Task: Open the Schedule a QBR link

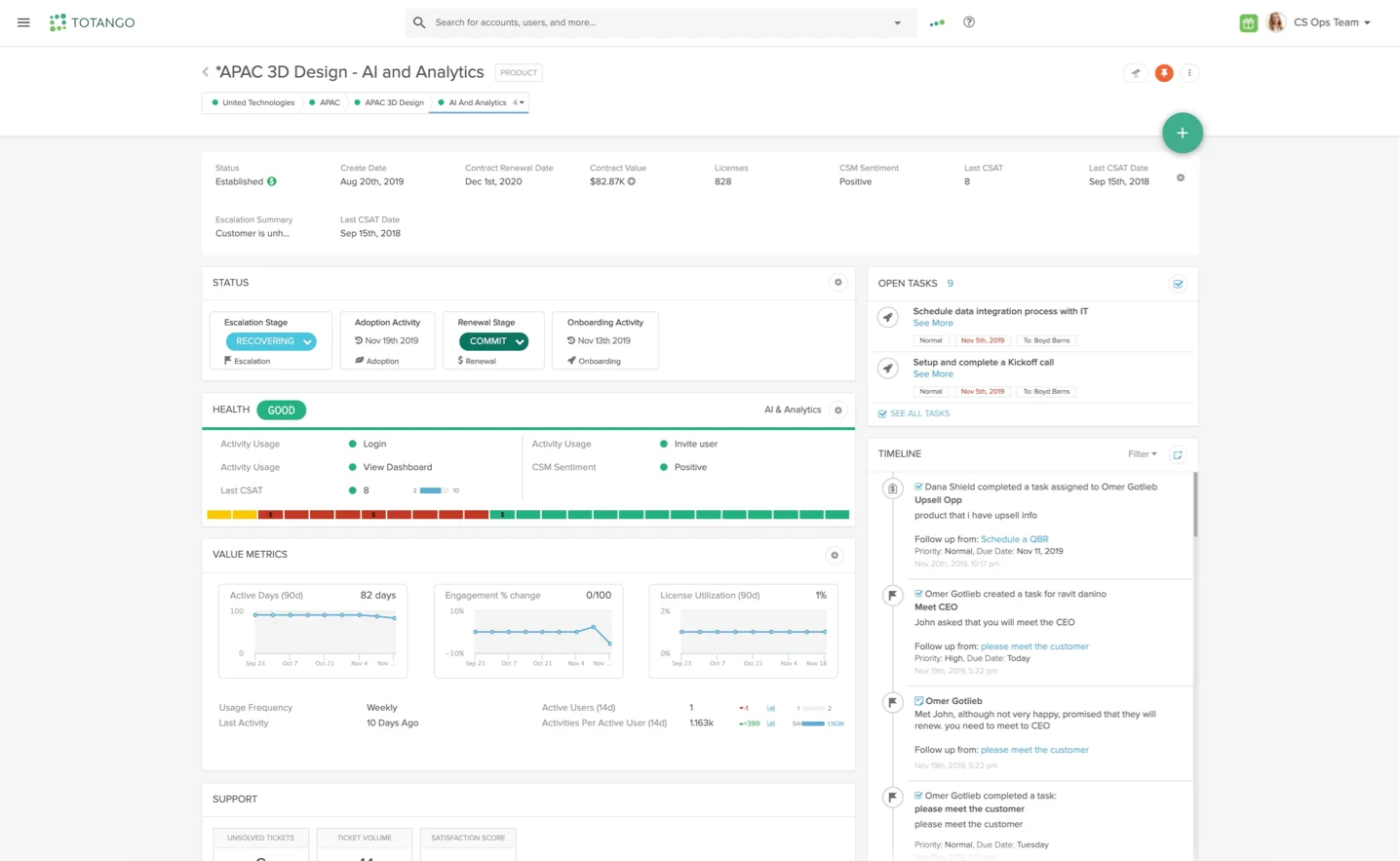Action: click(1014, 539)
